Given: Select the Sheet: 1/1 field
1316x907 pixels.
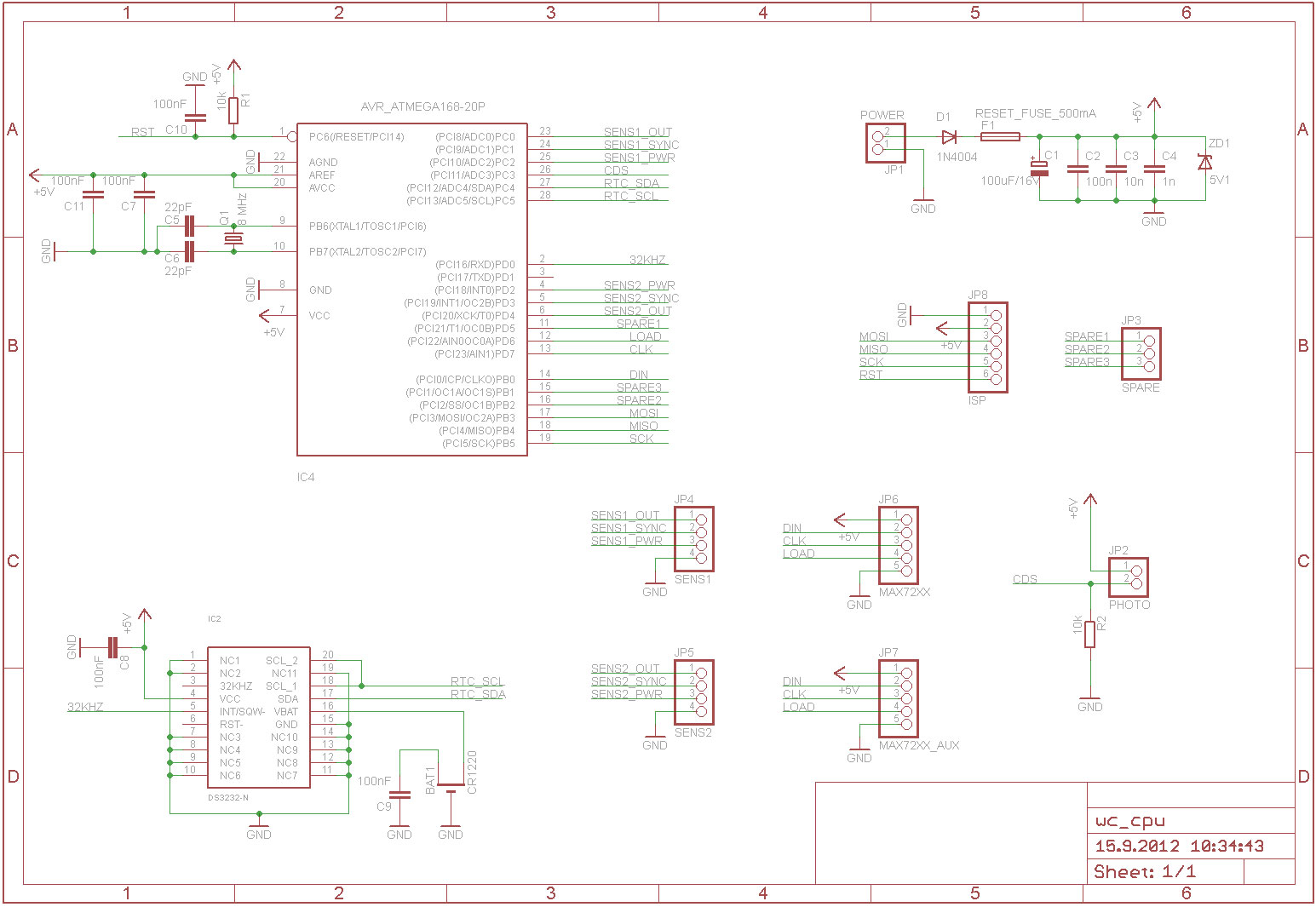Looking at the screenshot, I should [x=1145, y=872].
